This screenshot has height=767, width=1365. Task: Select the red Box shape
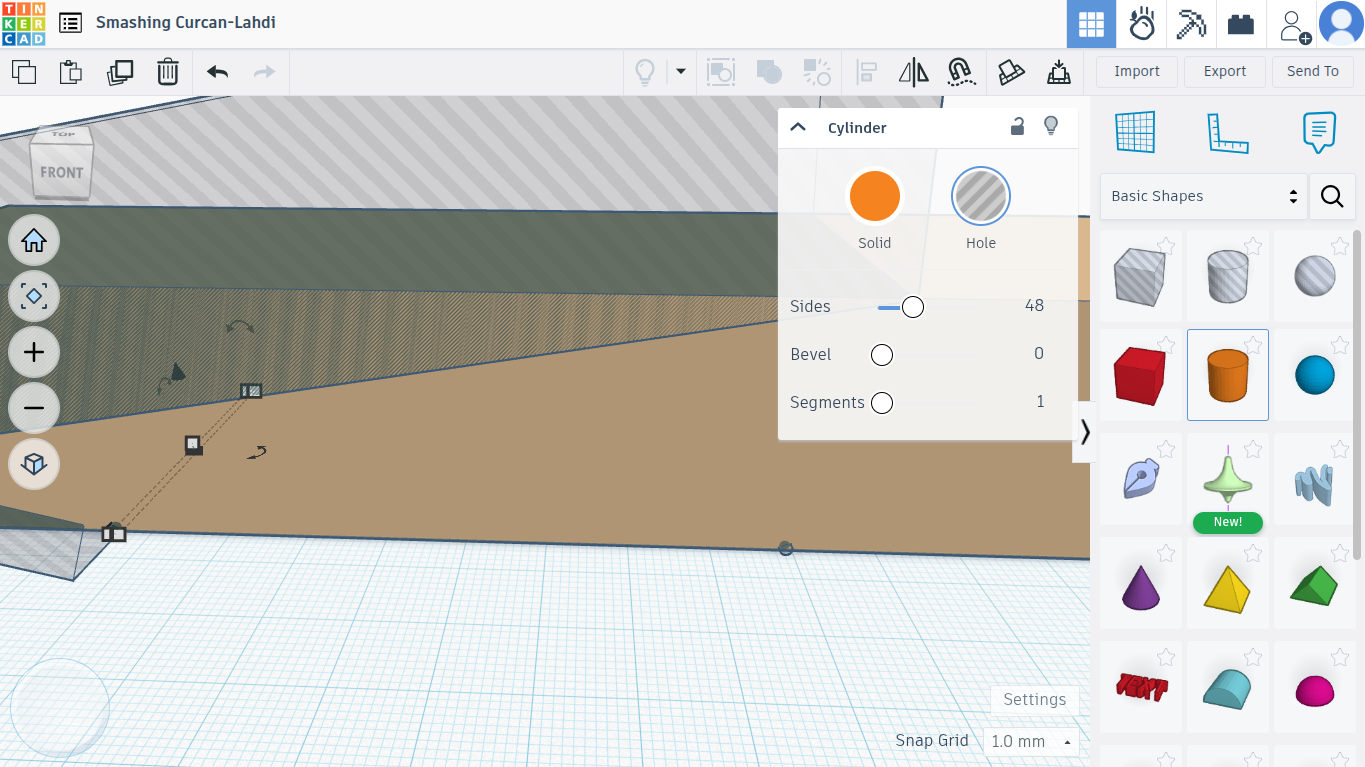click(1140, 376)
